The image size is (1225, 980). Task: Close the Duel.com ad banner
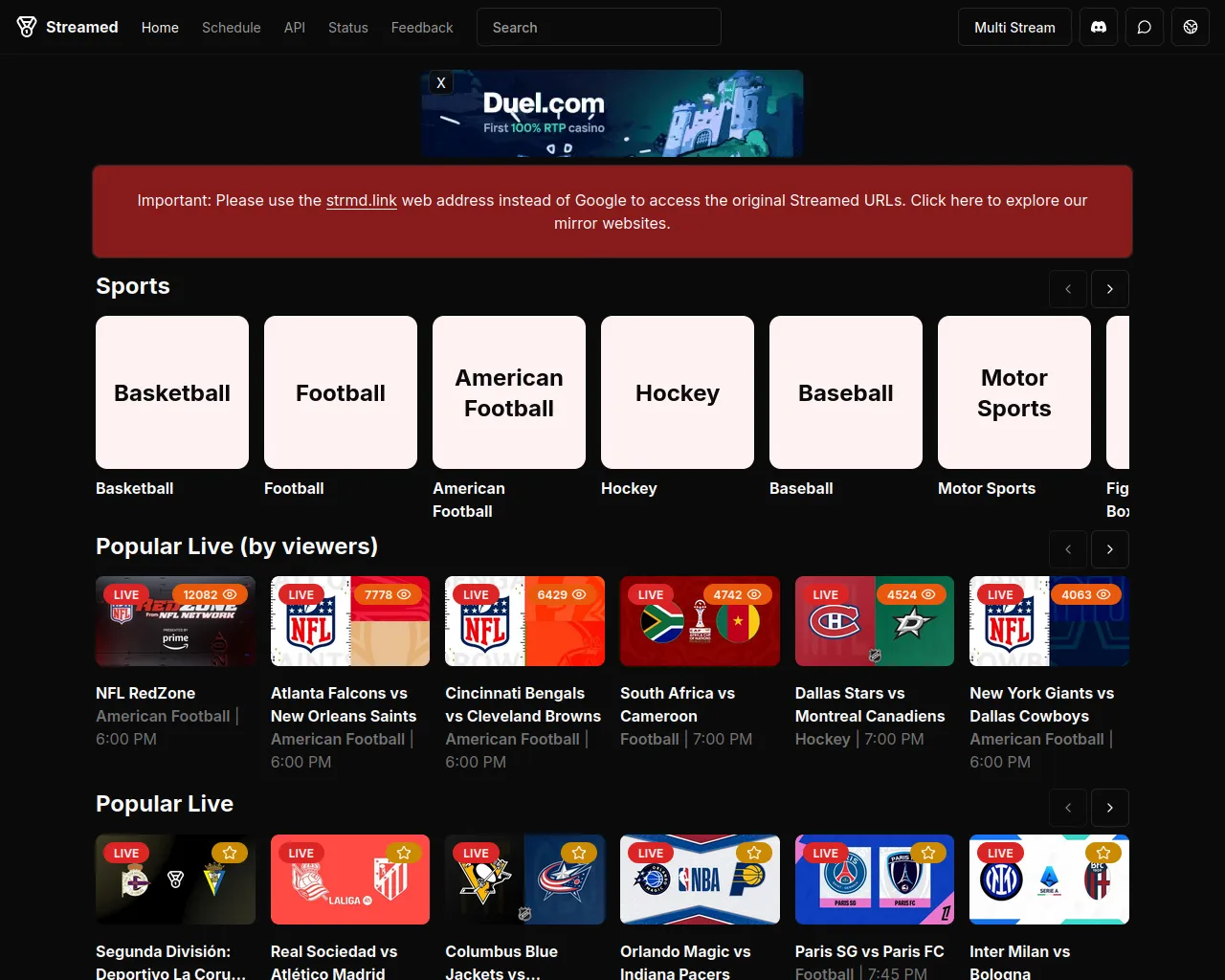(x=441, y=83)
